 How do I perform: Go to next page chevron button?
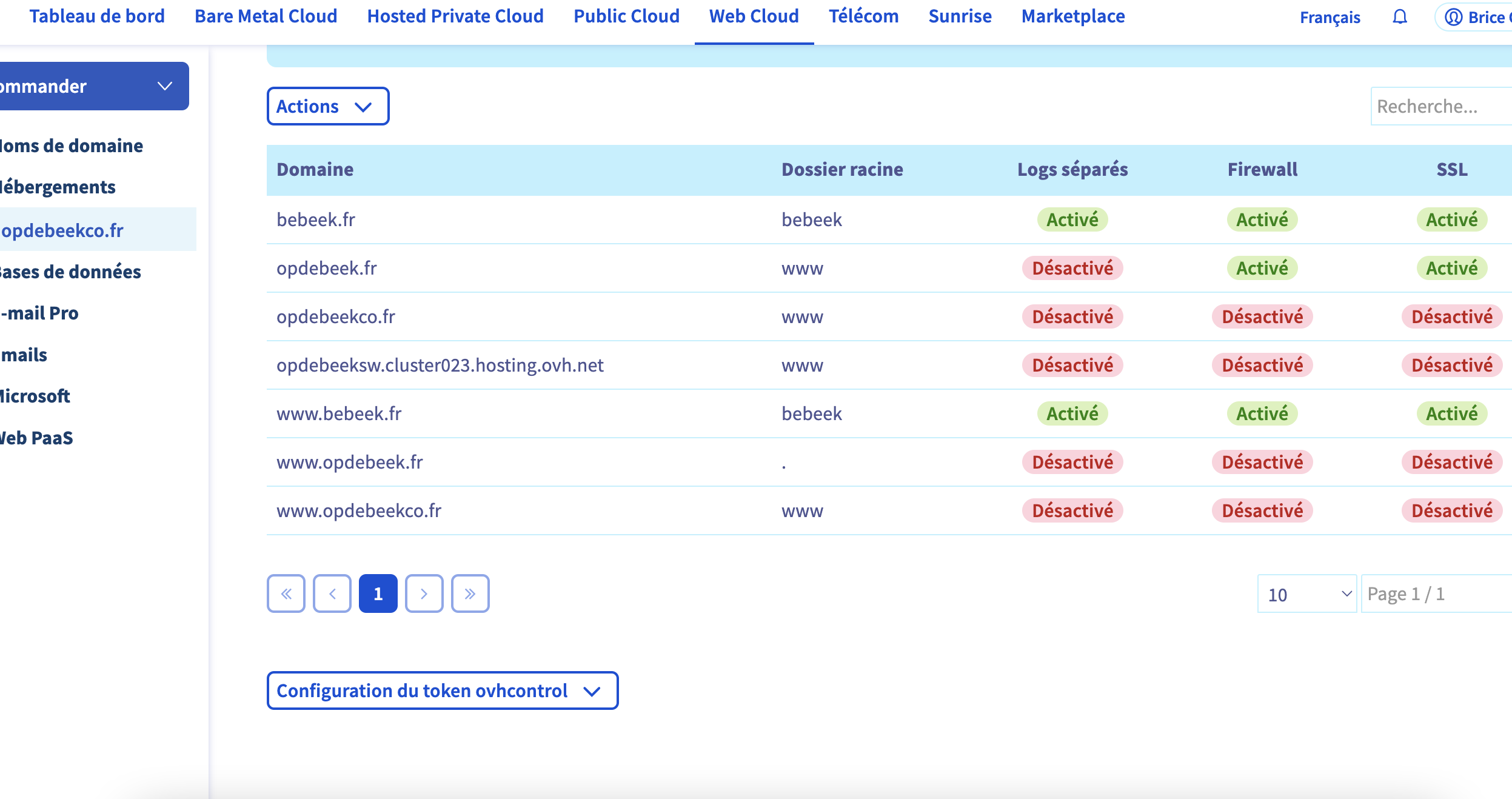424,593
